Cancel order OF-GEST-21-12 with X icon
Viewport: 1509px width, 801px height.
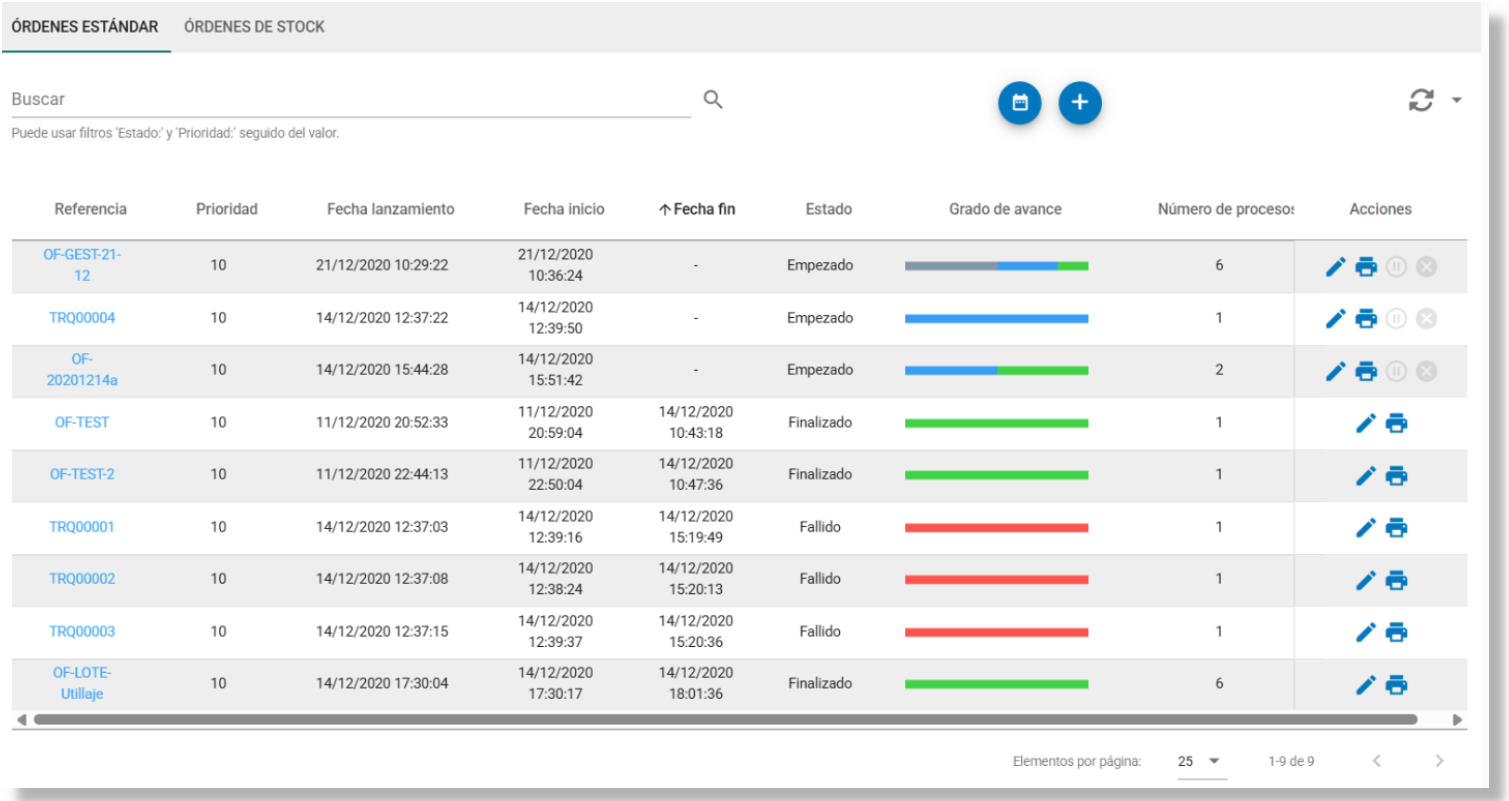click(1427, 266)
